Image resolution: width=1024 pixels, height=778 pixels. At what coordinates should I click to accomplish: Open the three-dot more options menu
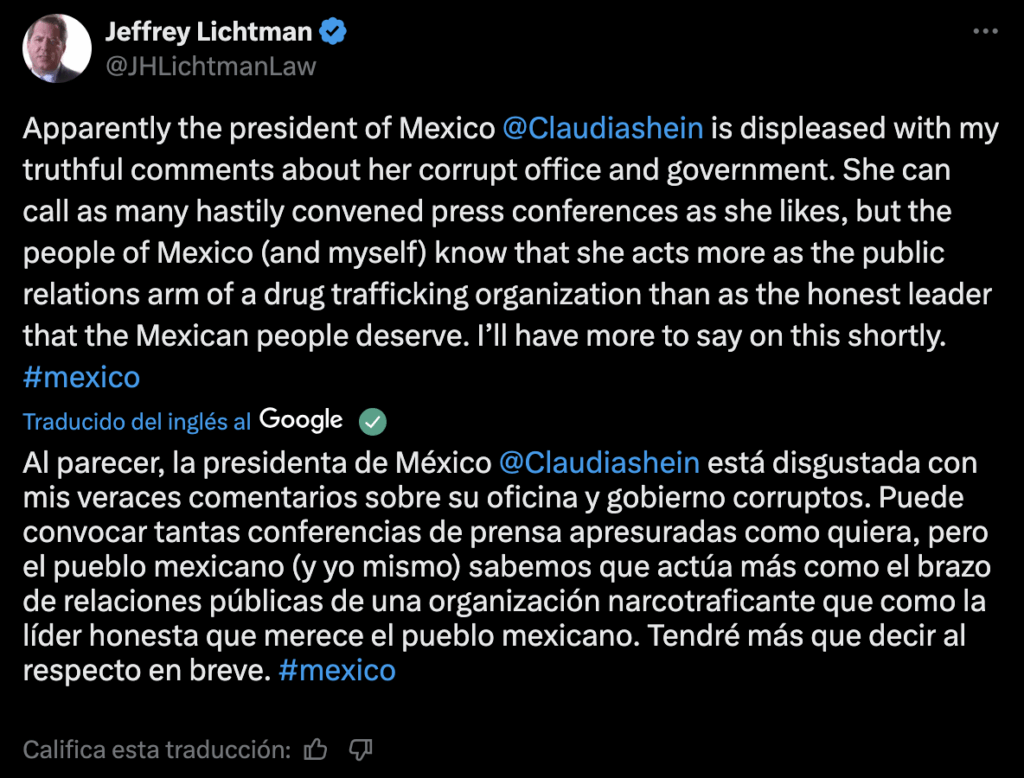[x=985, y=31]
